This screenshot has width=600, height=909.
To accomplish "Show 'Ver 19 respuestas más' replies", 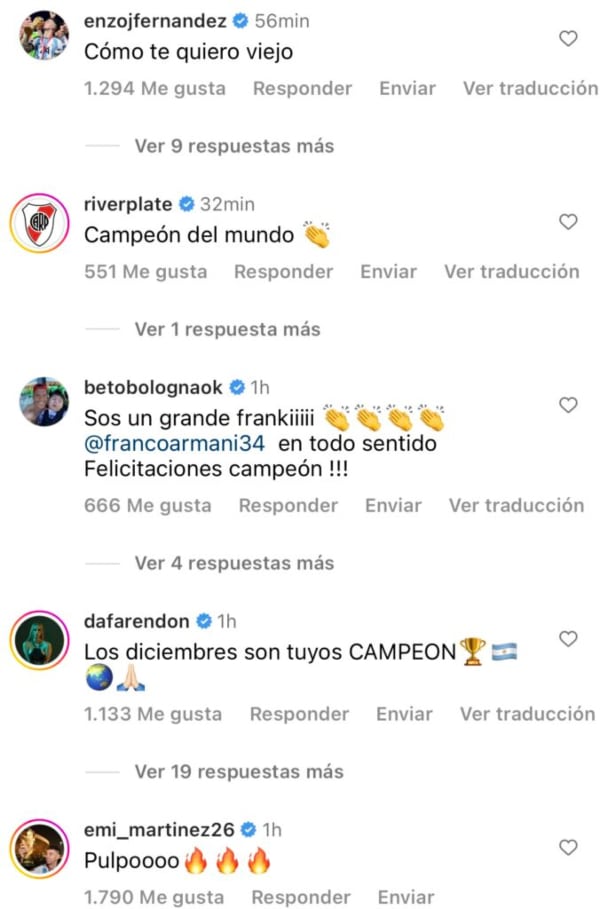I will (239, 772).
